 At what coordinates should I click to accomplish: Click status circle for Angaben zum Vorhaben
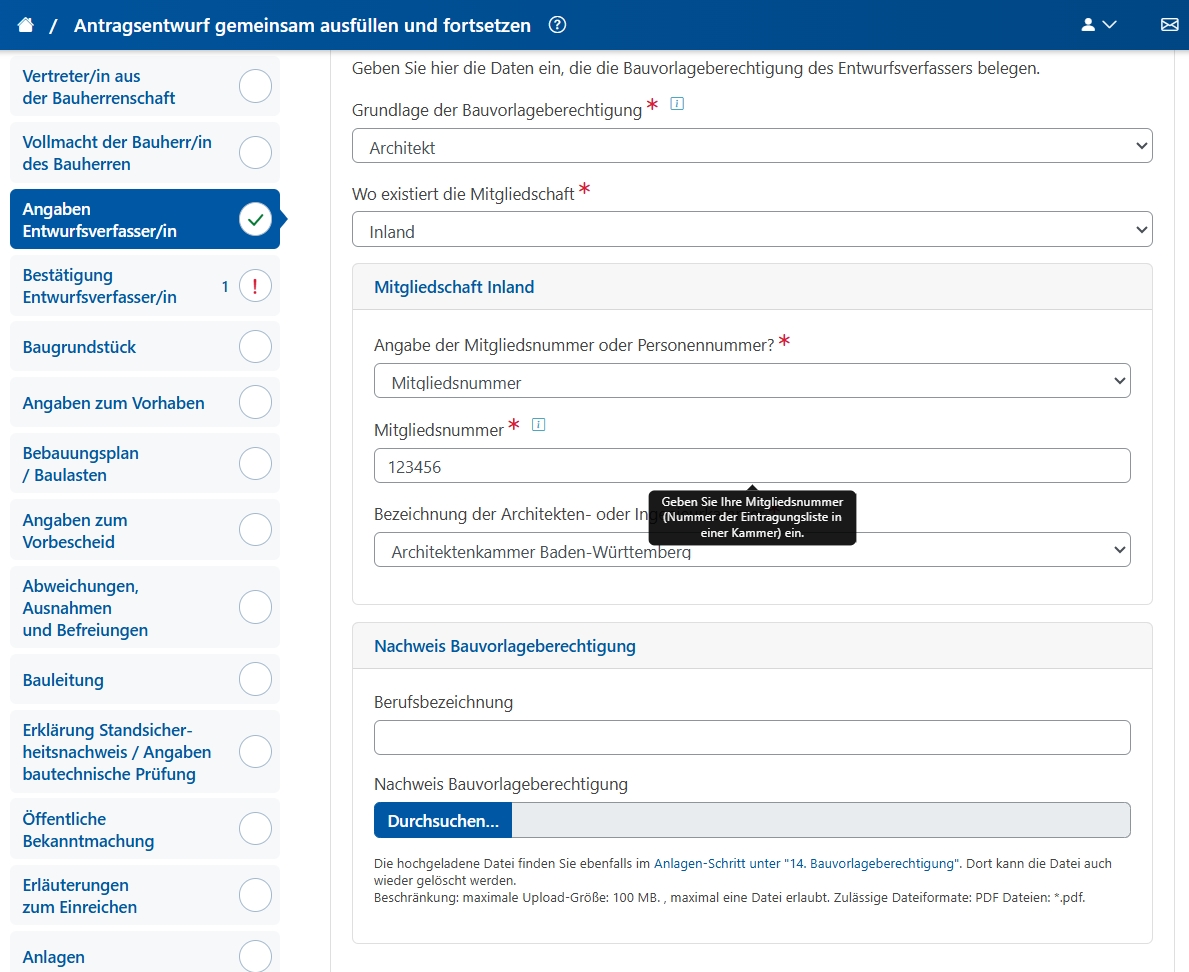[x=255, y=403]
